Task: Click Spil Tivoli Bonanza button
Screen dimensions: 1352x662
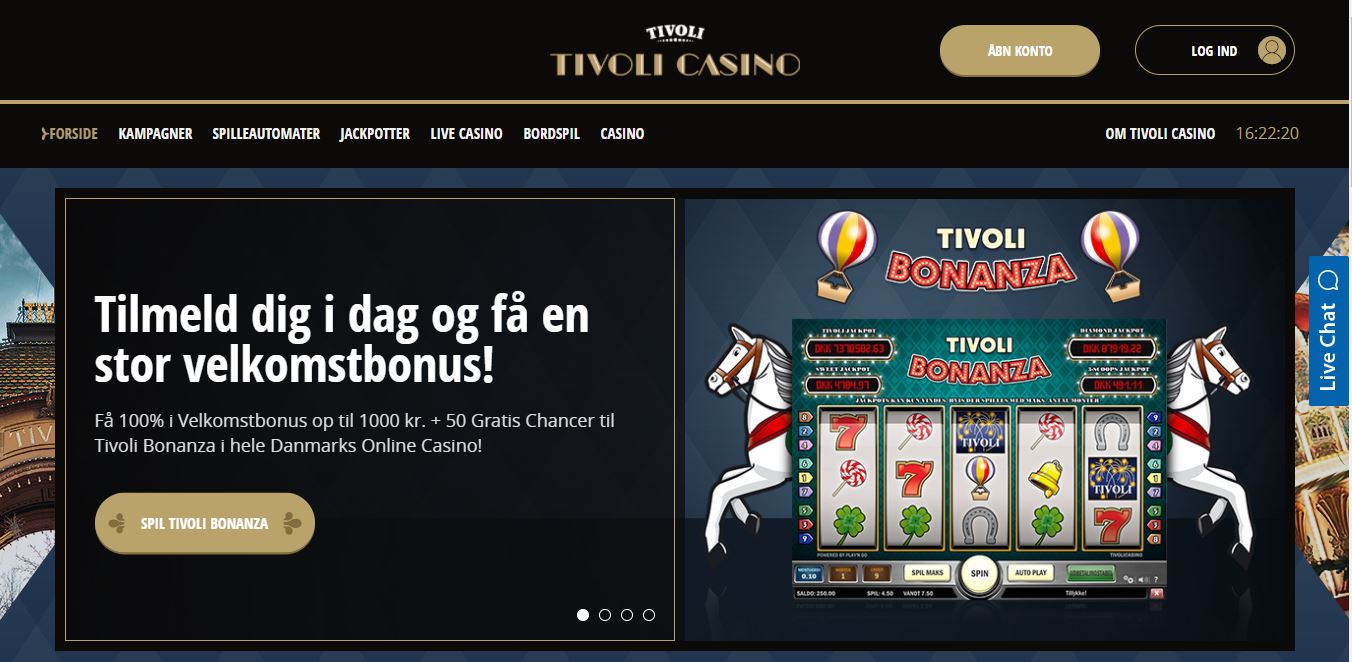Action: coord(205,523)
